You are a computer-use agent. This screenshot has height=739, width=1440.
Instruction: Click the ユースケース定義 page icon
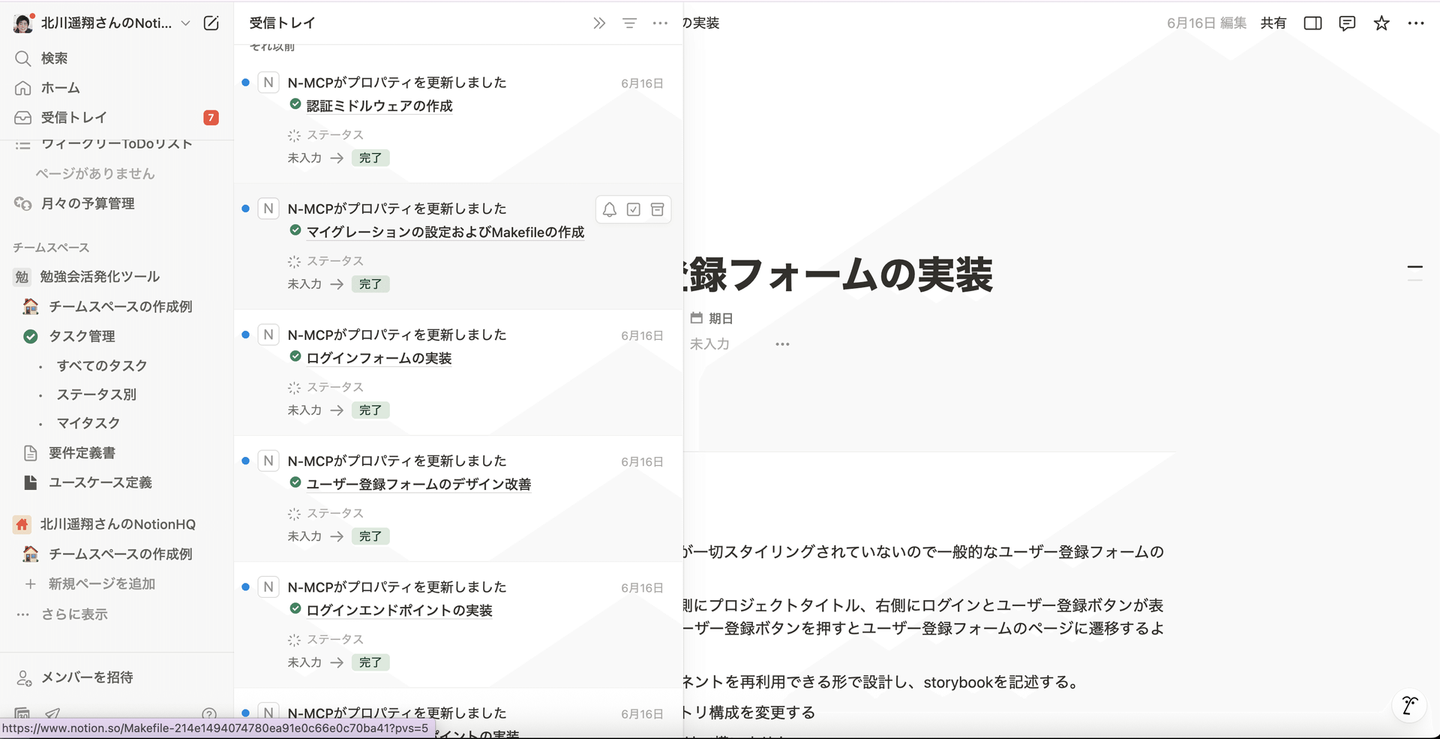[30, 483]
